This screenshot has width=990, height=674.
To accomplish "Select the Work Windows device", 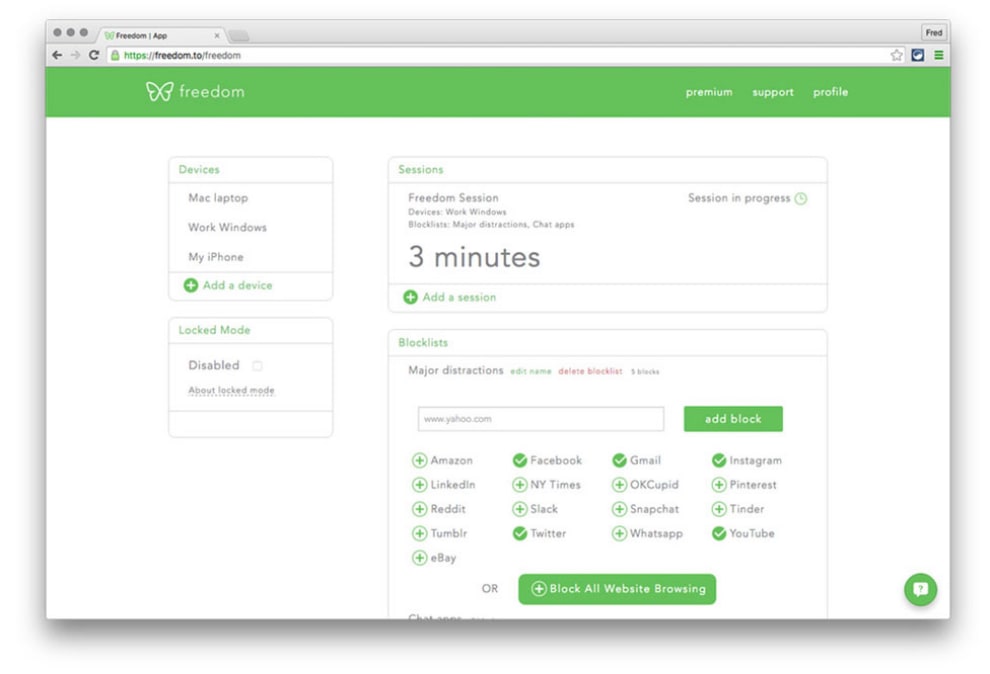I will 227,227.
